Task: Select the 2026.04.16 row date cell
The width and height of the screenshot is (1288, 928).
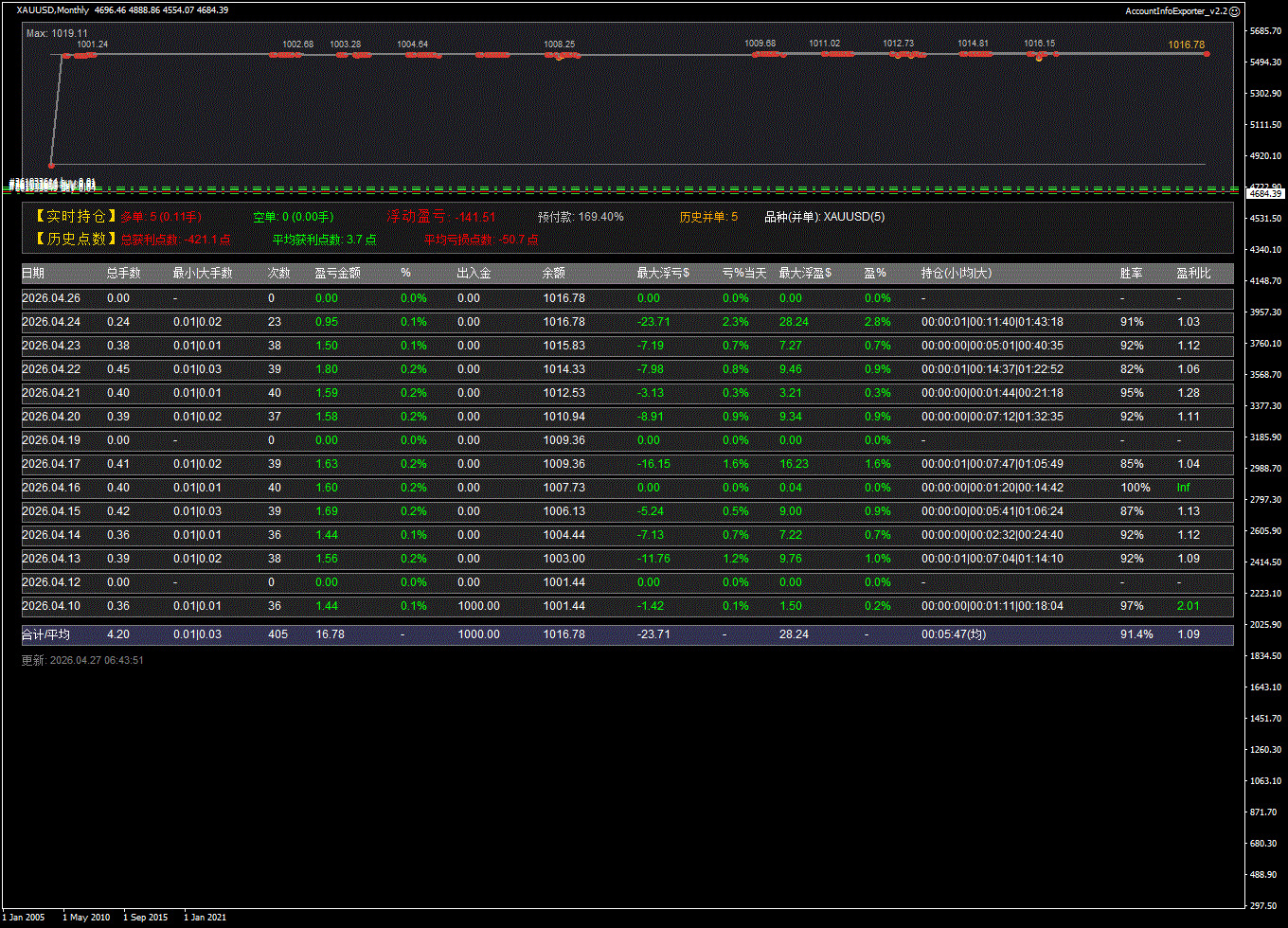Action: coord(50,488)
